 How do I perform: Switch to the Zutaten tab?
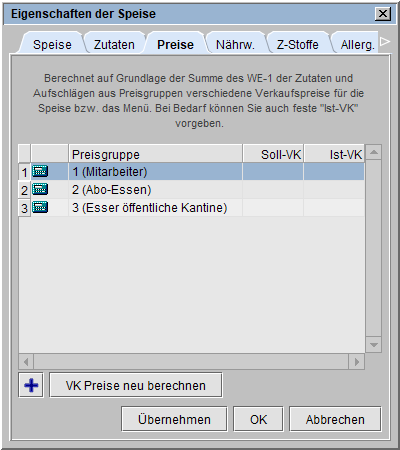tap(114, 44)
